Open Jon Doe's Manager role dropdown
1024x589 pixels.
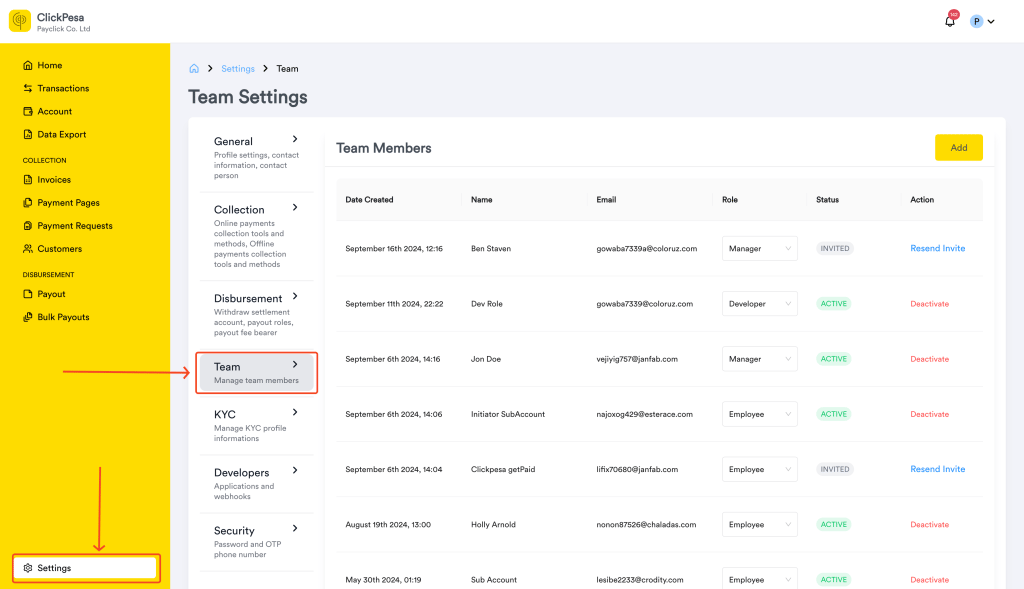[760, 359]
